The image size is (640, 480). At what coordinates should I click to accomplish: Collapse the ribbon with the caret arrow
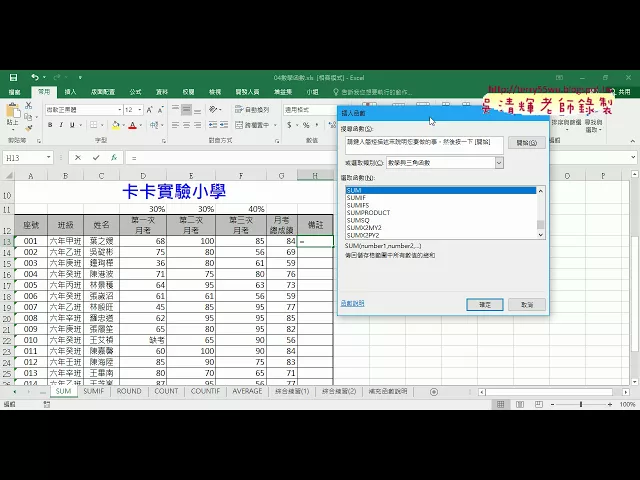pyautogui.click(x=633, y=141)
